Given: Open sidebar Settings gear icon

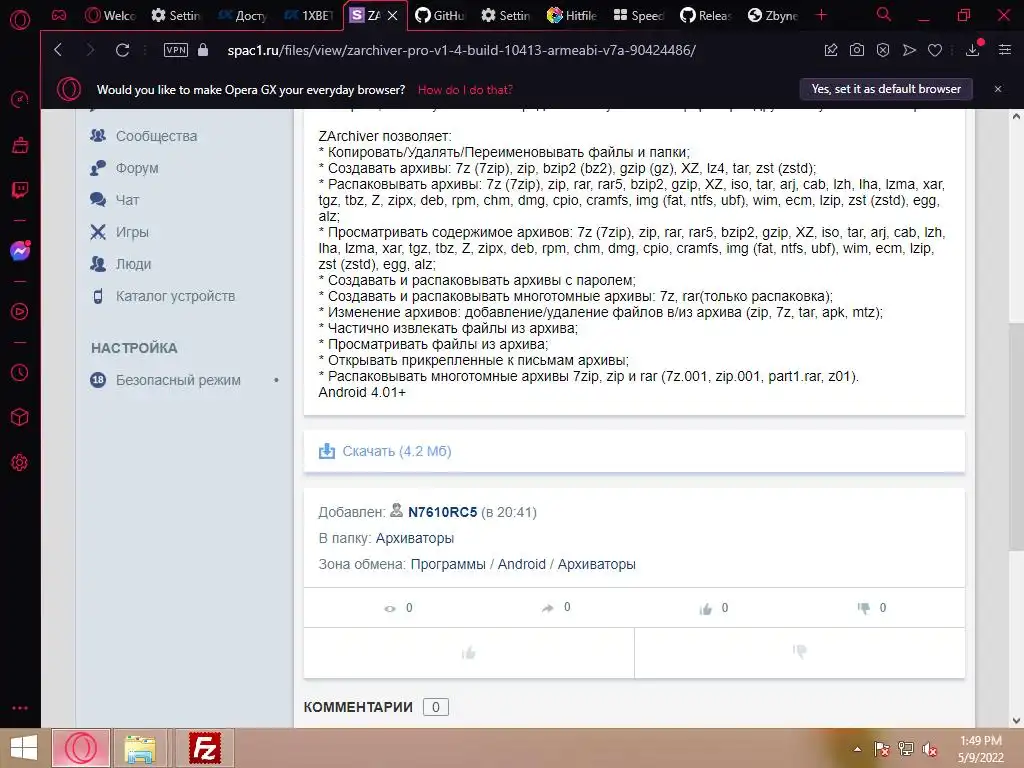Looking at the screenshot, I should (20, 463).
